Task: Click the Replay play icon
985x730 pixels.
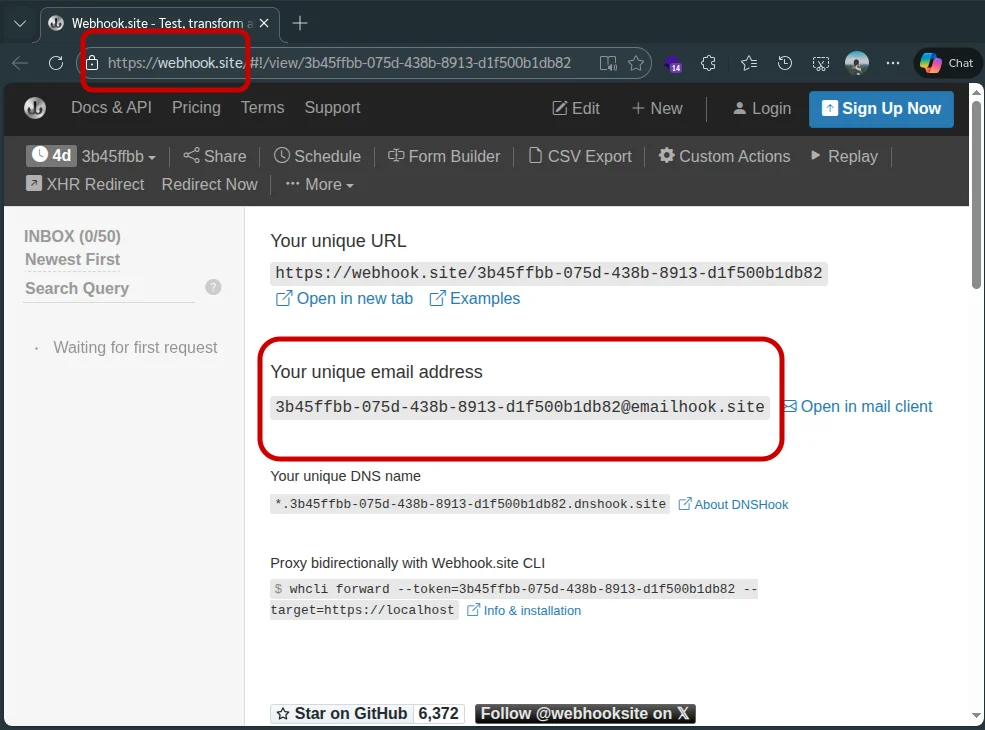Action: (816, 156)
